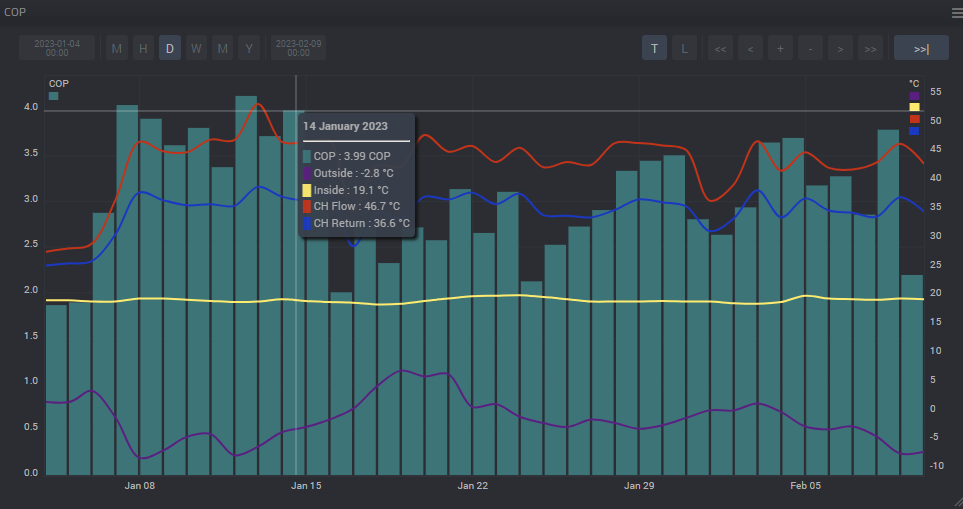Click the CH Return : 36.6 °C tooltip row
This screenshot has height=509, width=963.
[x=356, y=223]
